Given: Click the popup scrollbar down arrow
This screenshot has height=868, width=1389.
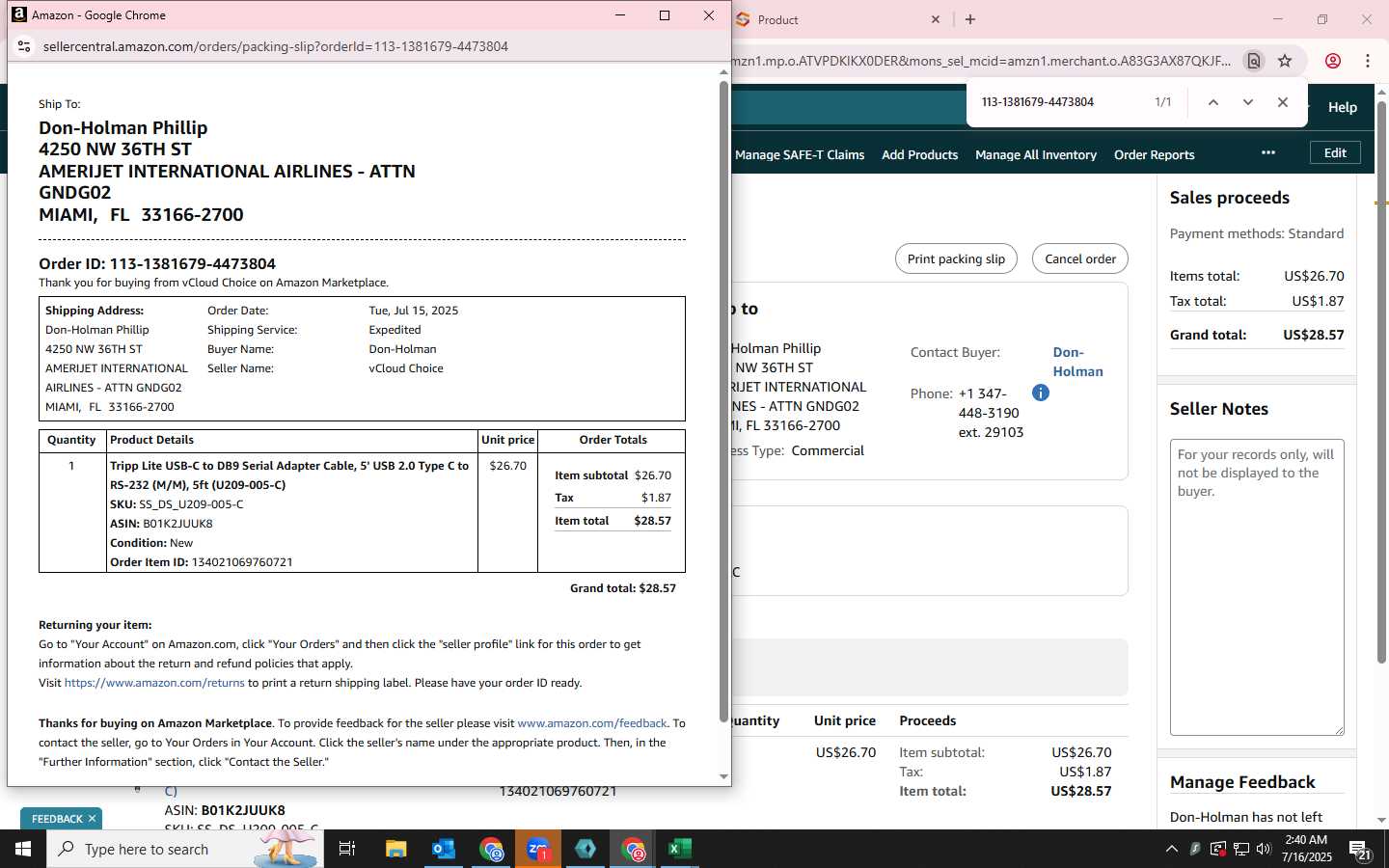Looking at the screenshot, I should pos(723,777).
